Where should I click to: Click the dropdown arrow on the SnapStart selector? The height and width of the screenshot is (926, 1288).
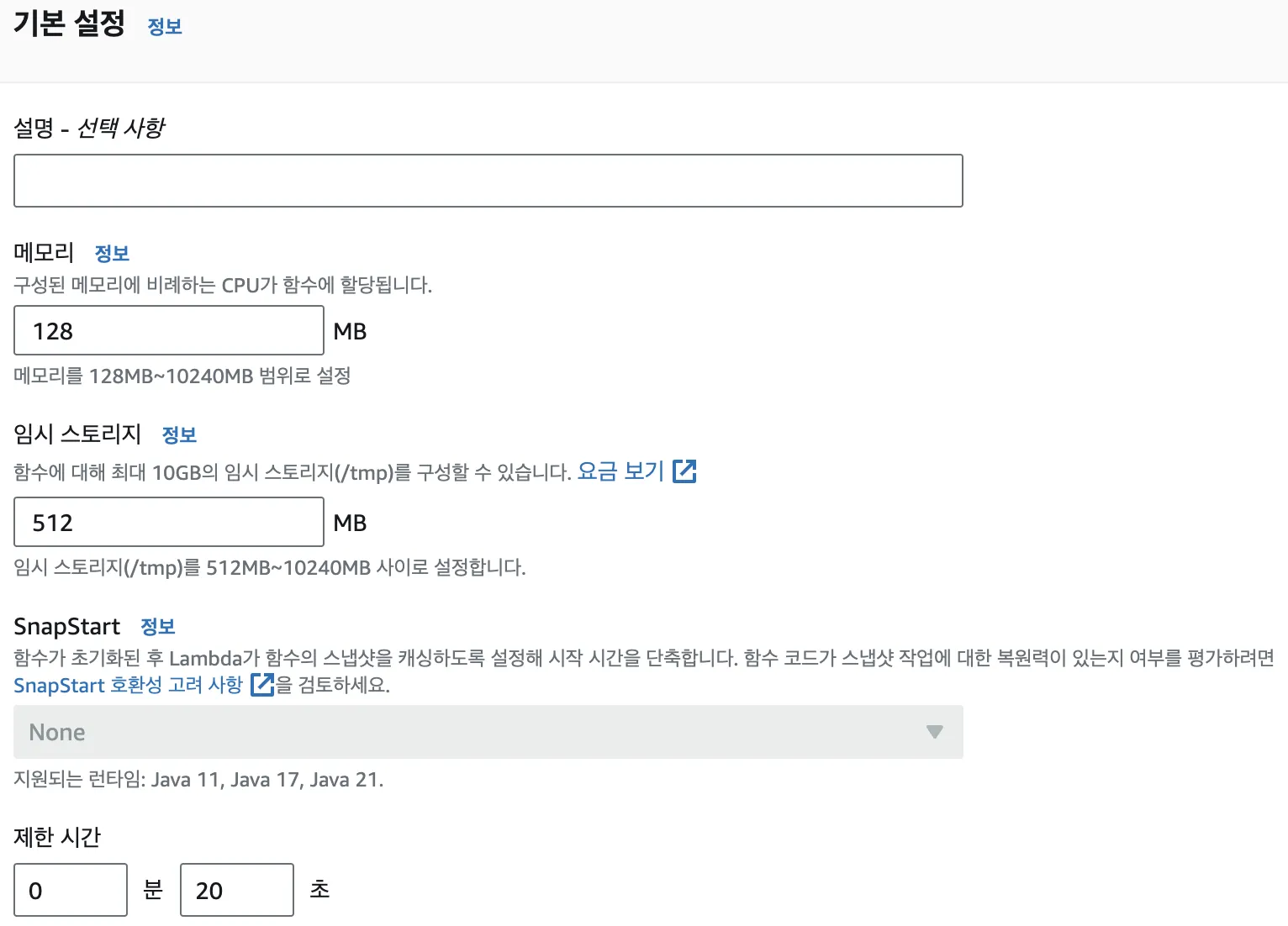click(934, 732)
